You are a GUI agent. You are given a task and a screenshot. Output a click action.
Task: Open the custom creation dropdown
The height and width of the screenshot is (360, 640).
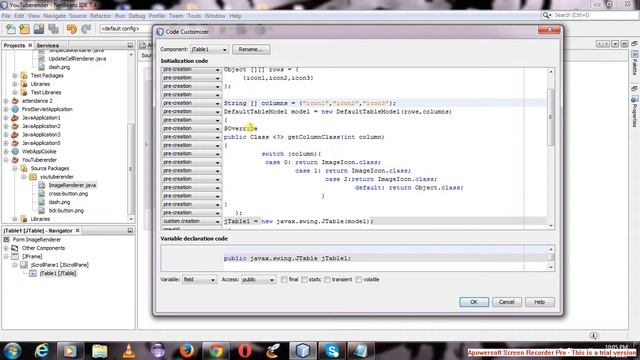point(191,221)
